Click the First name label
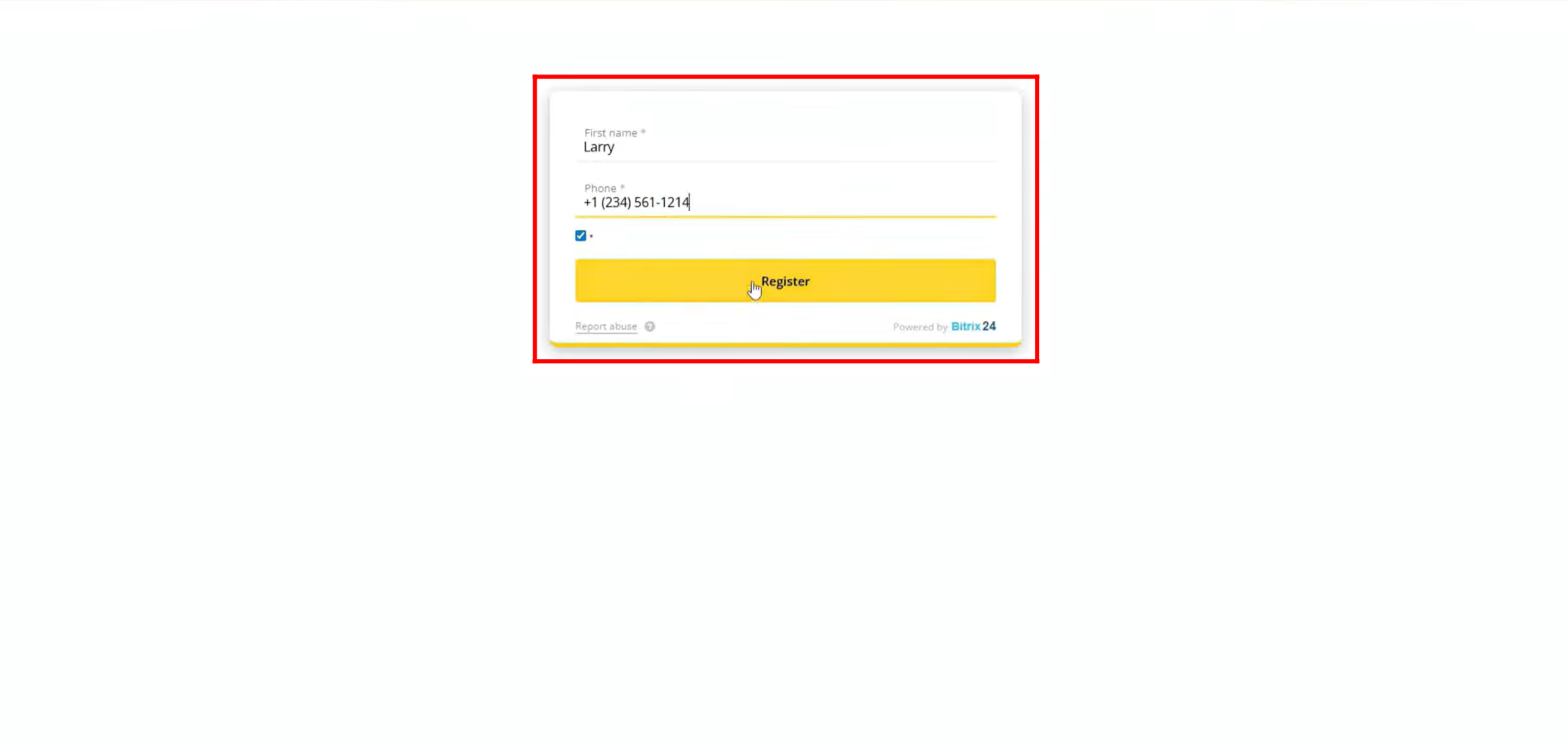 tap(611, 132)
